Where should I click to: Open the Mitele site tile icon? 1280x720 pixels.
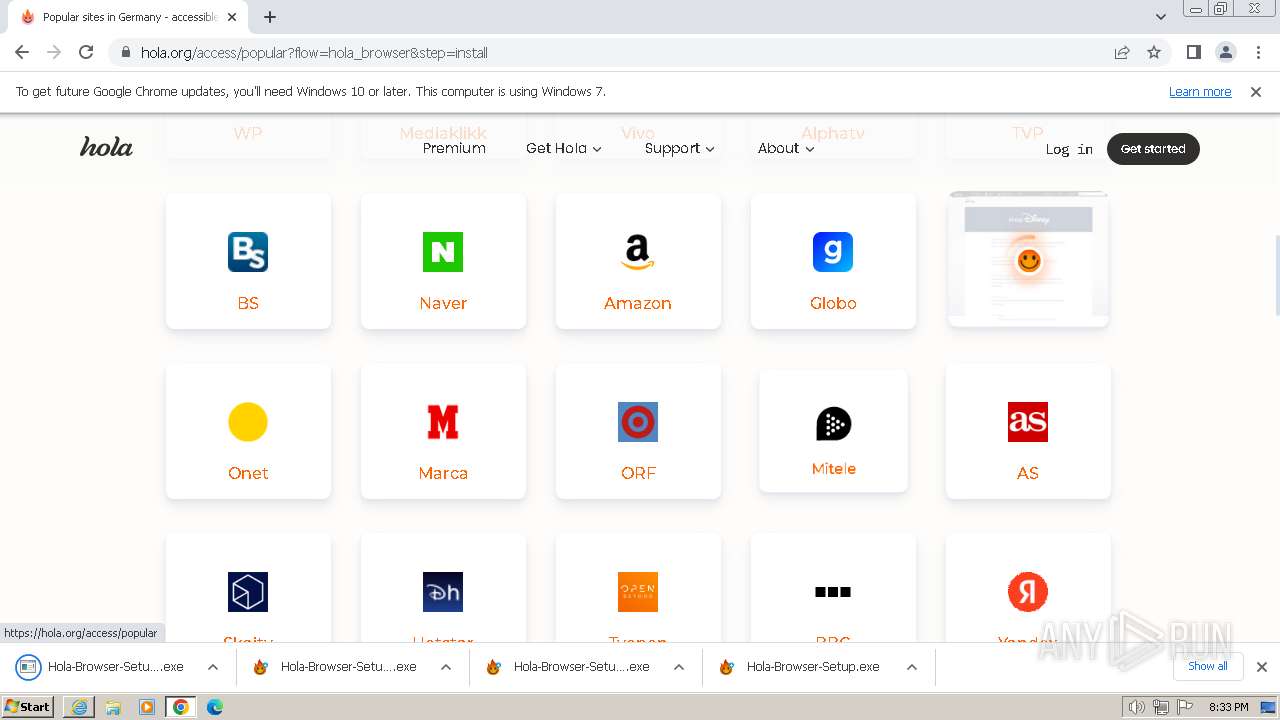[833, 424]
